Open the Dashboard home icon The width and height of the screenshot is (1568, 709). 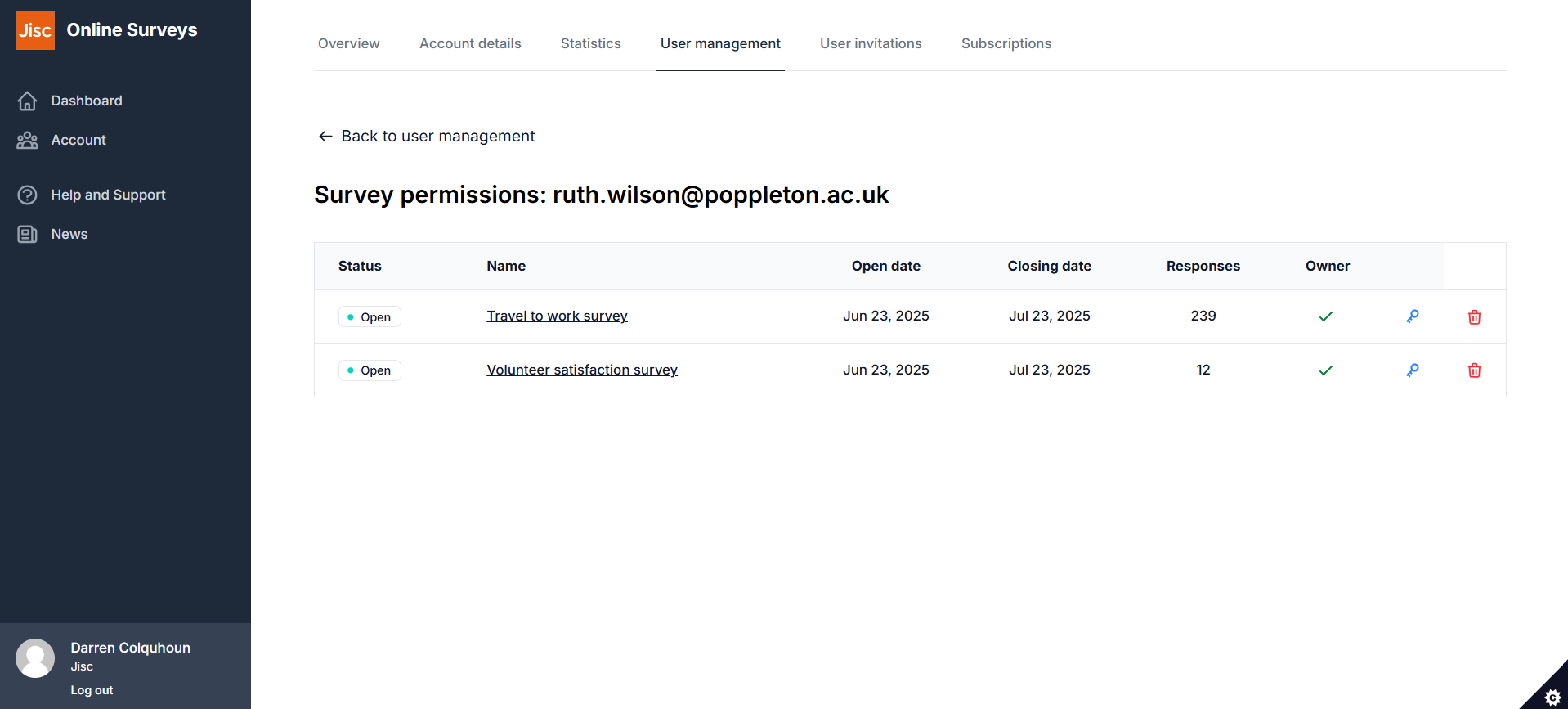(28, 101)
